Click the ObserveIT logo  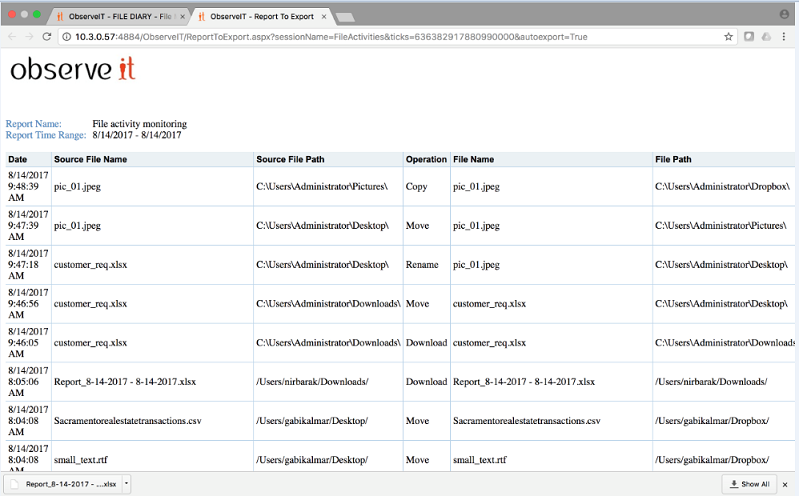point(72,70)
